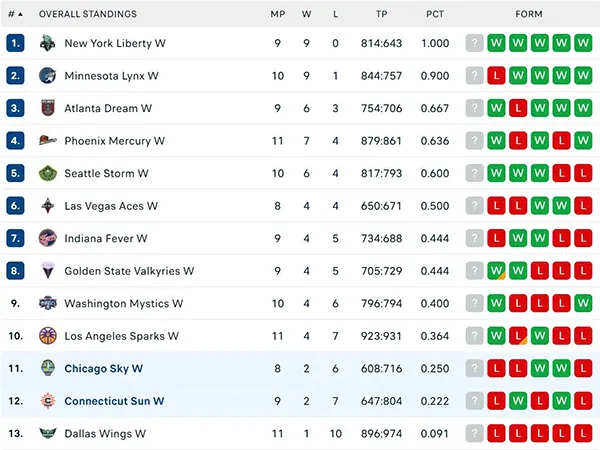Viewport: 600px width, 450px height.
Task: Open Atlanta Dream team logo
Action: tap(48, 108)
